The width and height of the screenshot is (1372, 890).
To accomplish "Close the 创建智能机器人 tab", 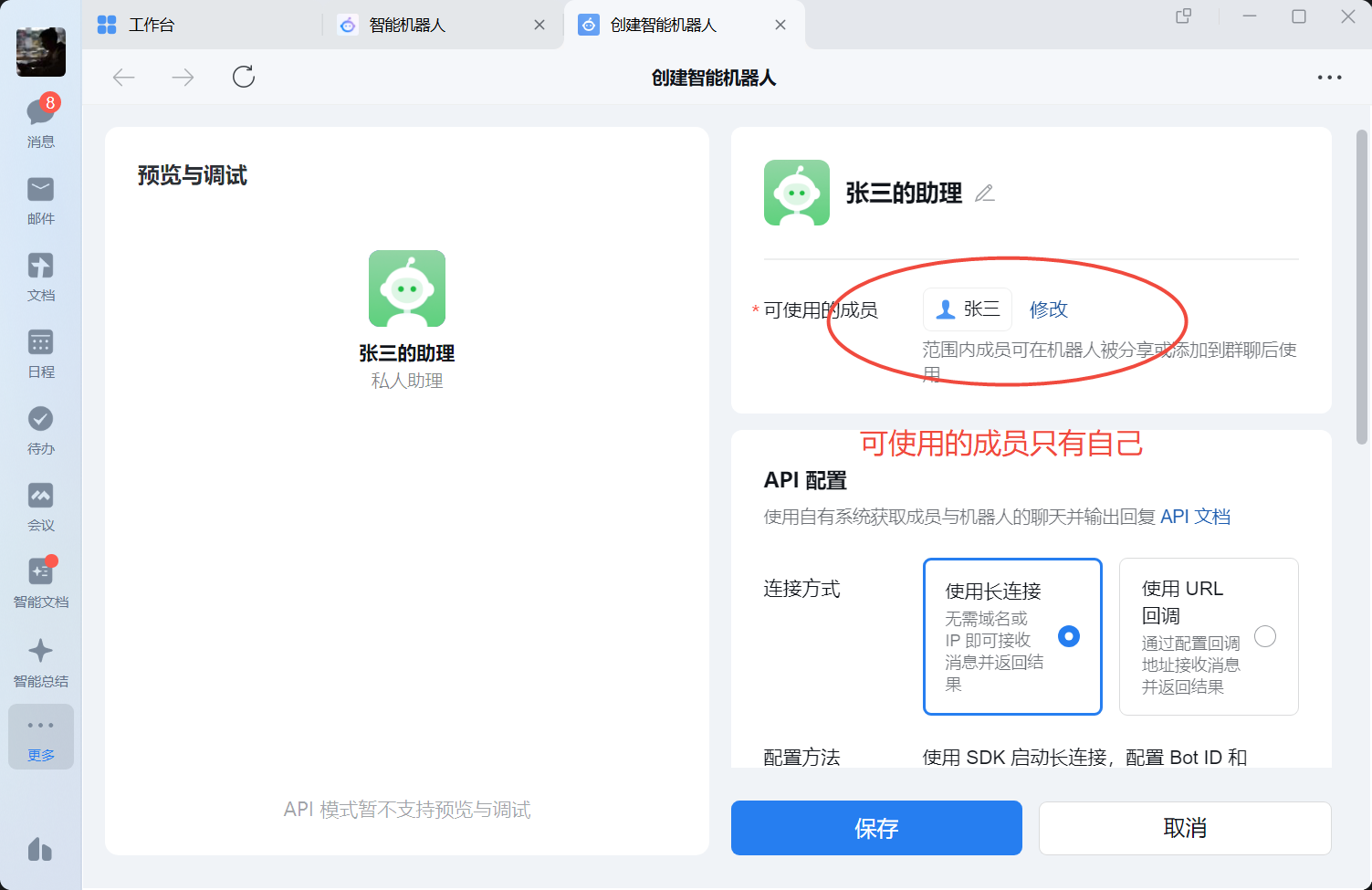I will coord(780,25).
